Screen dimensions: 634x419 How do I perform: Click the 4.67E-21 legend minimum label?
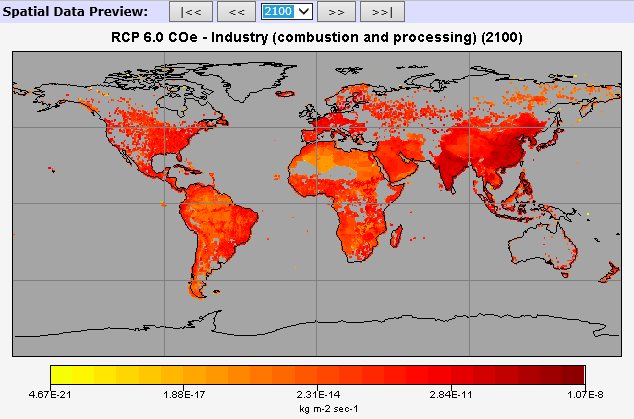coord(54,393)
